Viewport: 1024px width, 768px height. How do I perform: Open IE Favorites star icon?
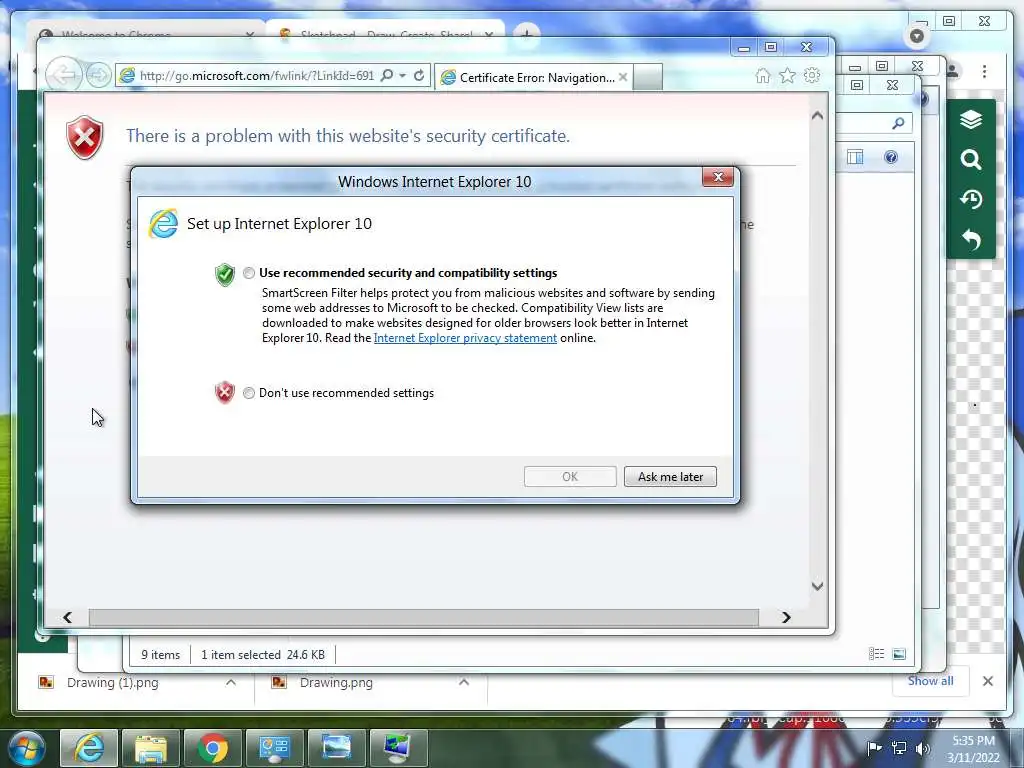(x=788, y=76)
